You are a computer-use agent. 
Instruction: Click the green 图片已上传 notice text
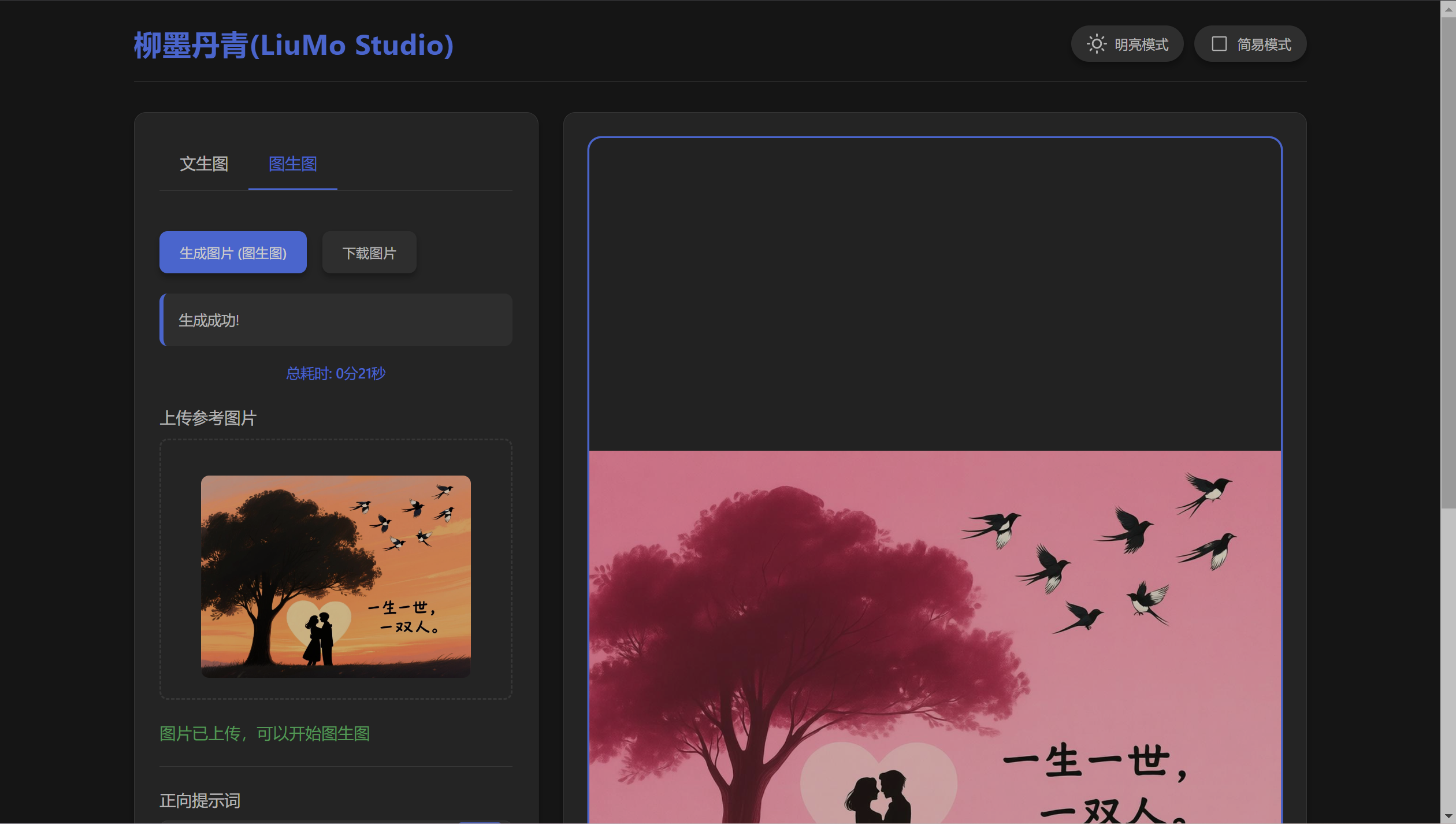tap(264, 734)
